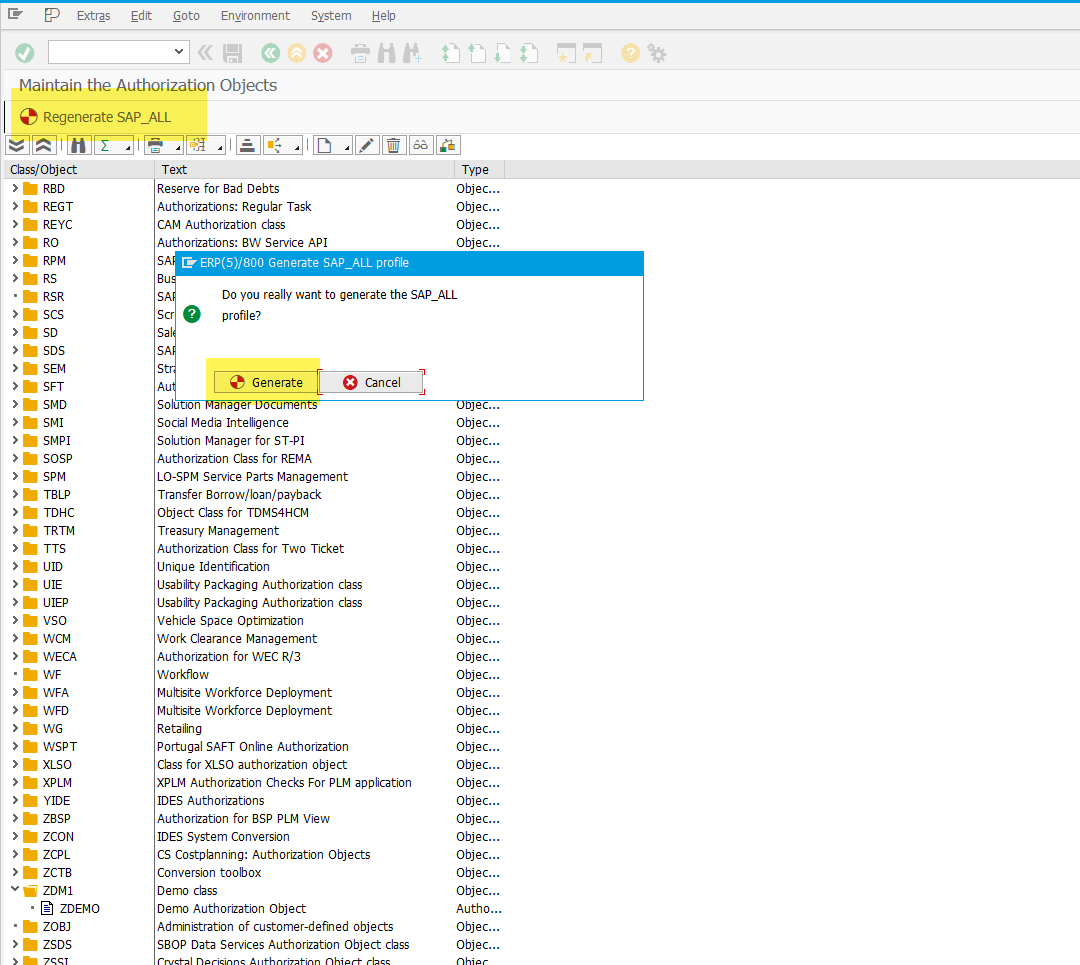Open the Goto menu
The height and width of the screenshot is (965, 1080).
pyautogui.click(x=186, y=15)
